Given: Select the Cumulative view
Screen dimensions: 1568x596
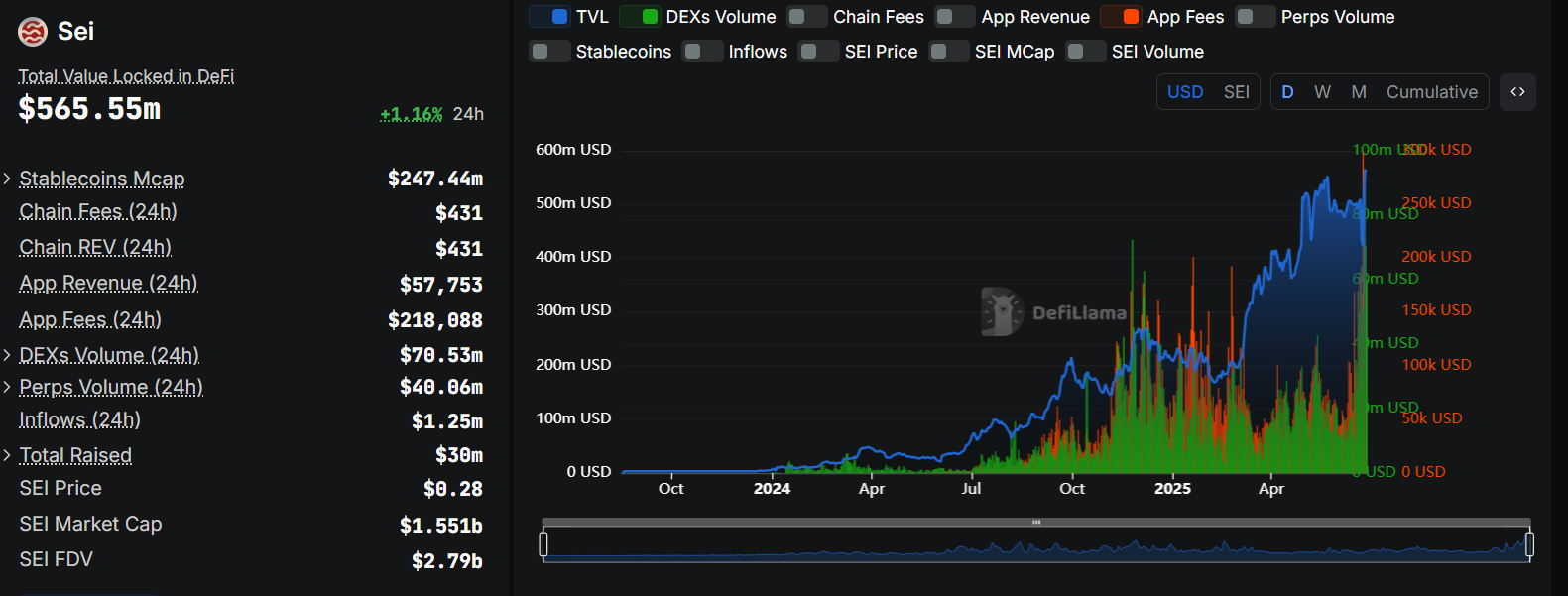Looking at the screenshot, I should [x=1432, y=92].
